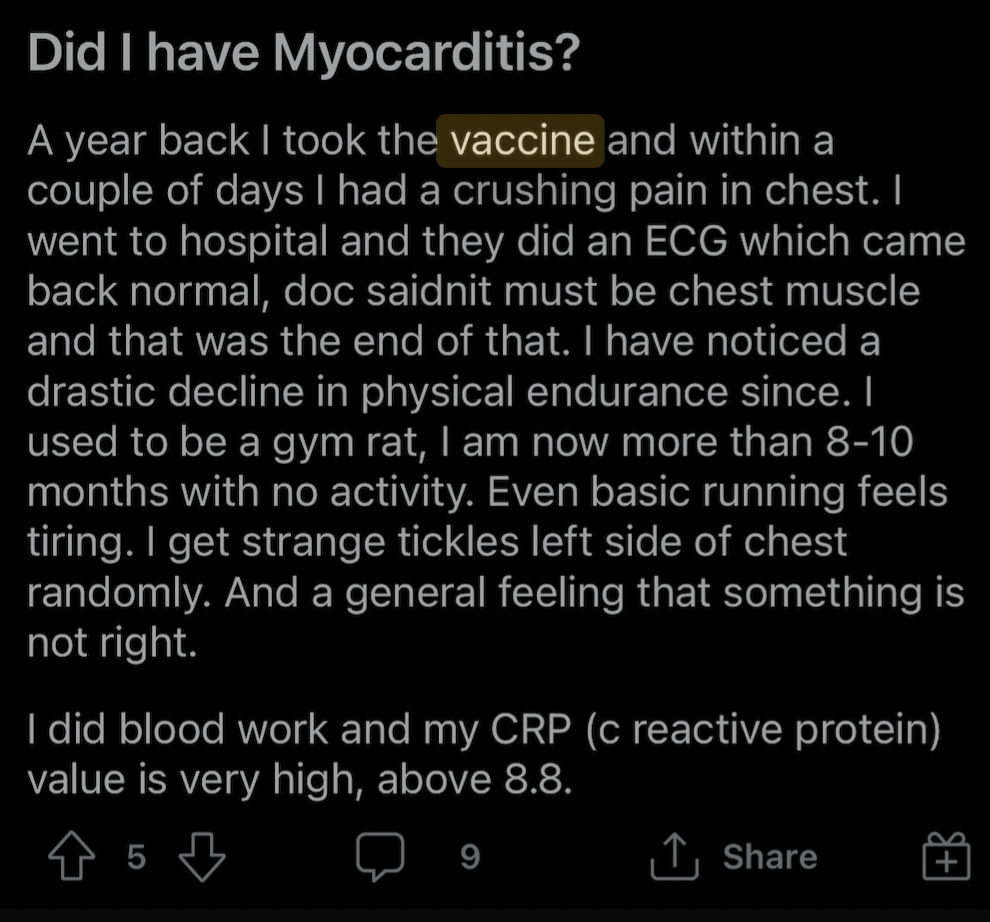Click the comment count showing 9
Viewport: 990px width, 922px height.
(x=470, y=858)
